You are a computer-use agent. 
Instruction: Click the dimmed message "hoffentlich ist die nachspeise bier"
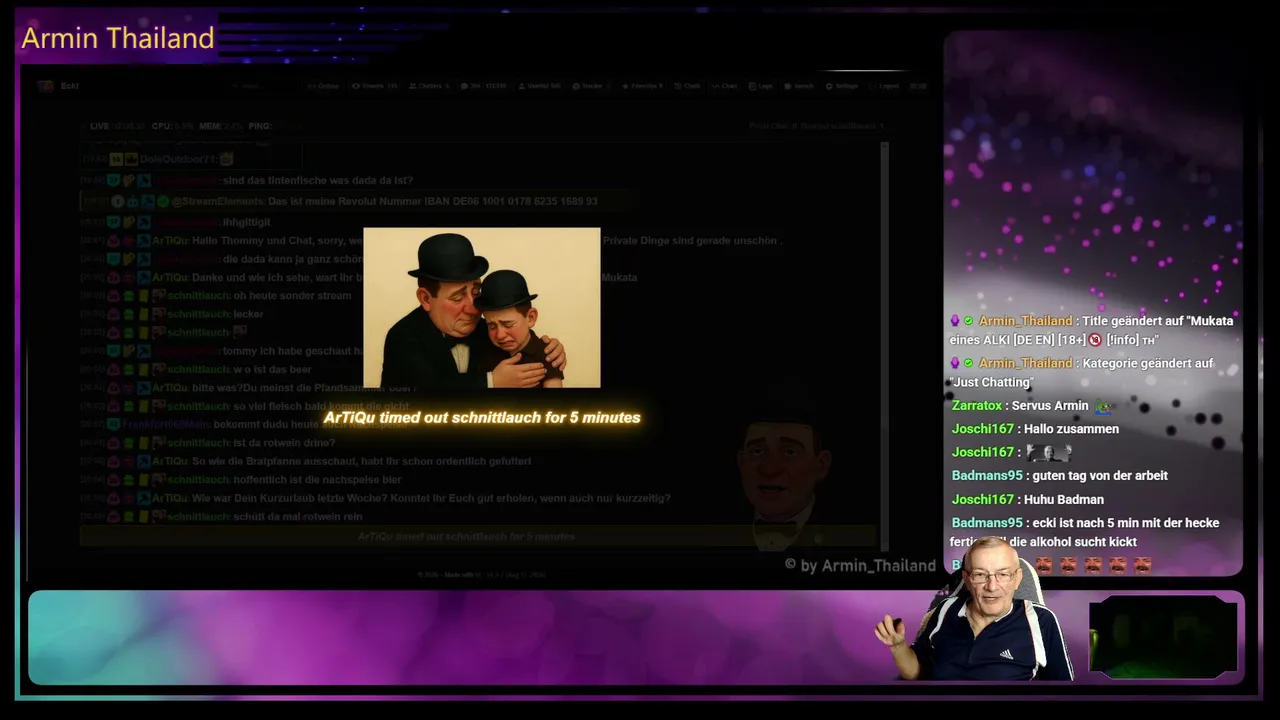pyautogui.click(x=317, y=479)
